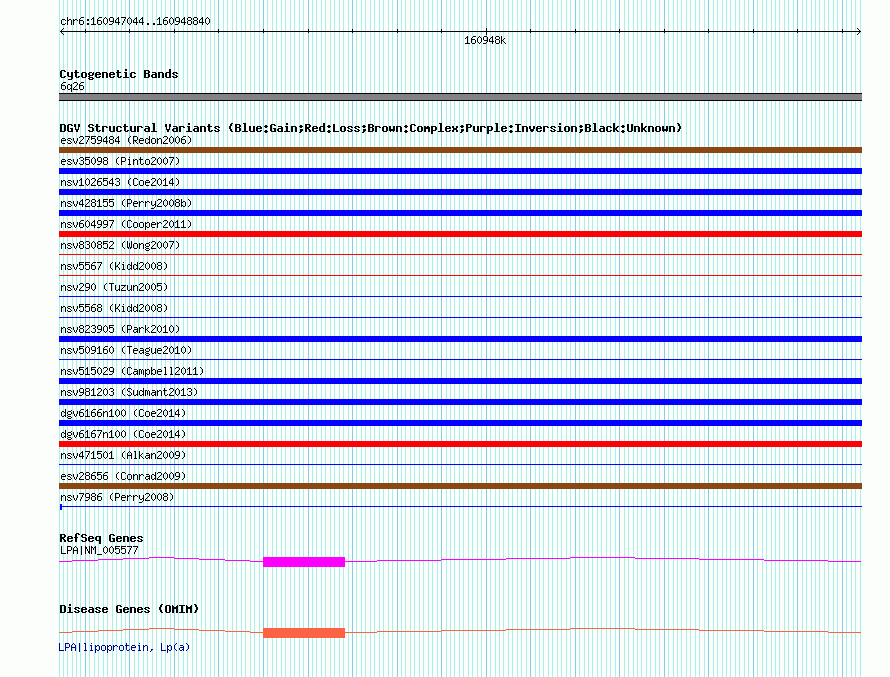Click the blue bar under nsv823905
Image resolution: width=890 pixels, height=677 pixels.
(x=460, y=339)
